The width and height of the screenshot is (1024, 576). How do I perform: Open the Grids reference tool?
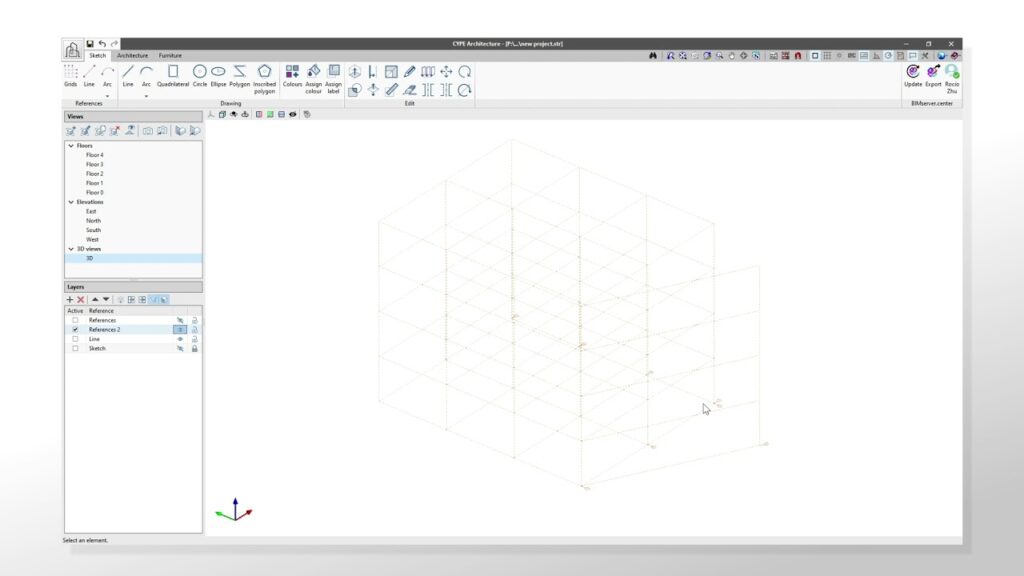(71, 74)
